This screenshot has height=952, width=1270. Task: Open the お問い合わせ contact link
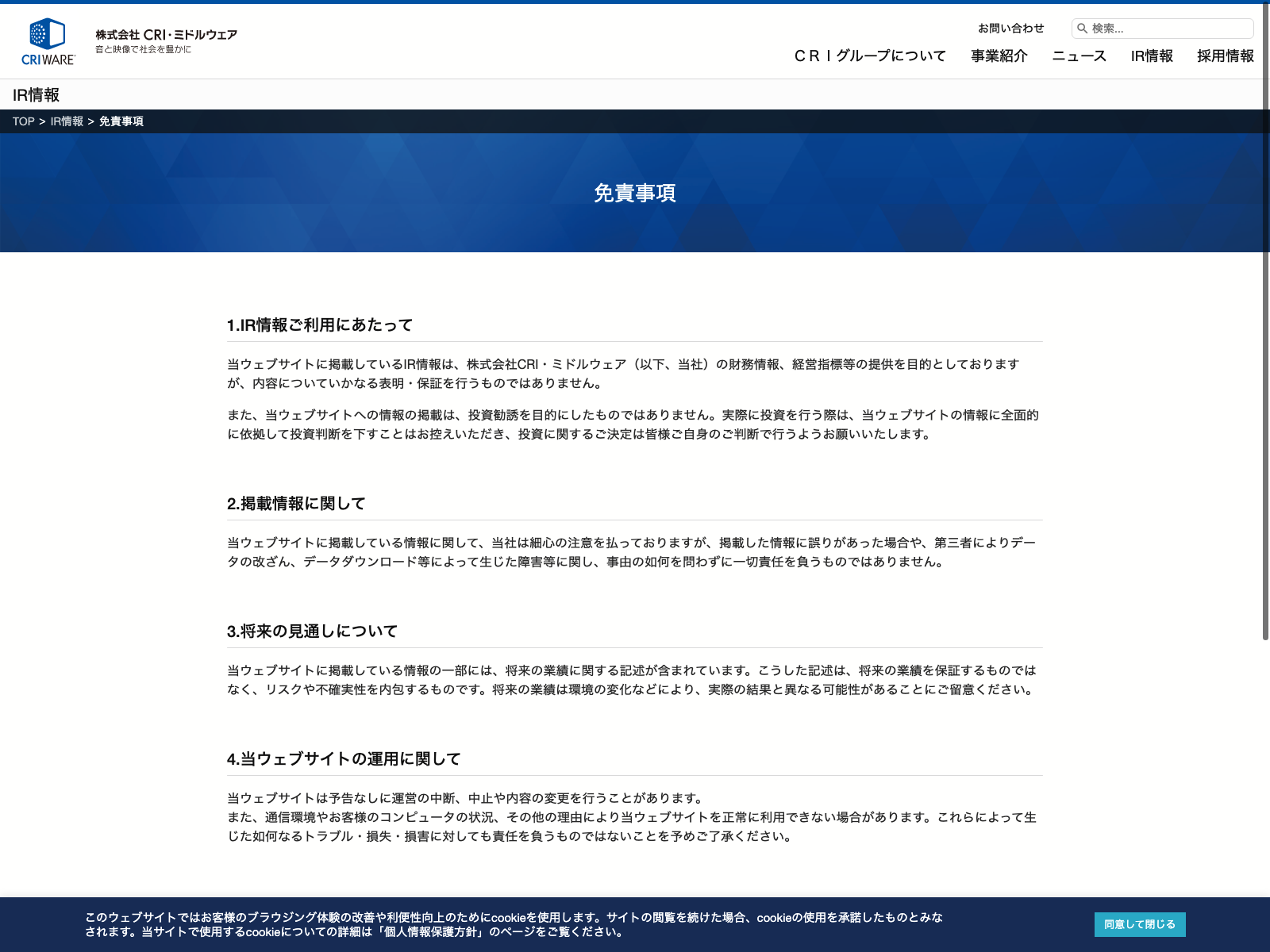click(1010, 29)
